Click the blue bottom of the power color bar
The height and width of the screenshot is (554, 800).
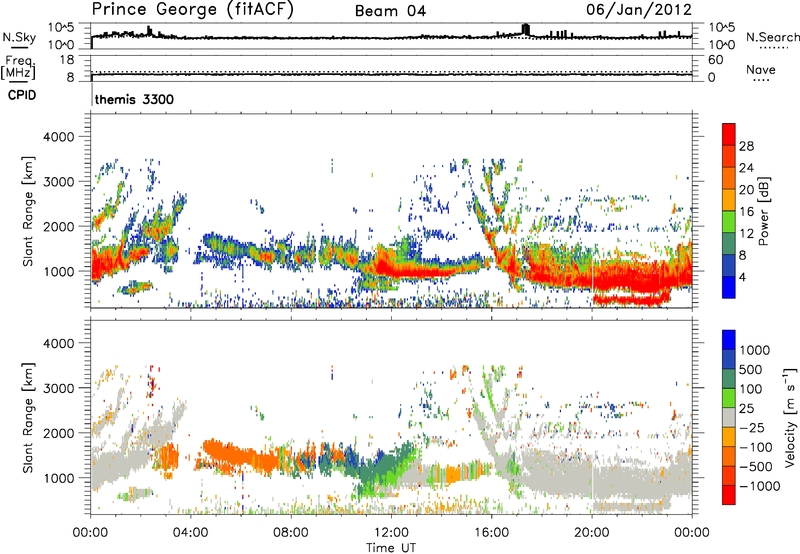click(729, 288)
